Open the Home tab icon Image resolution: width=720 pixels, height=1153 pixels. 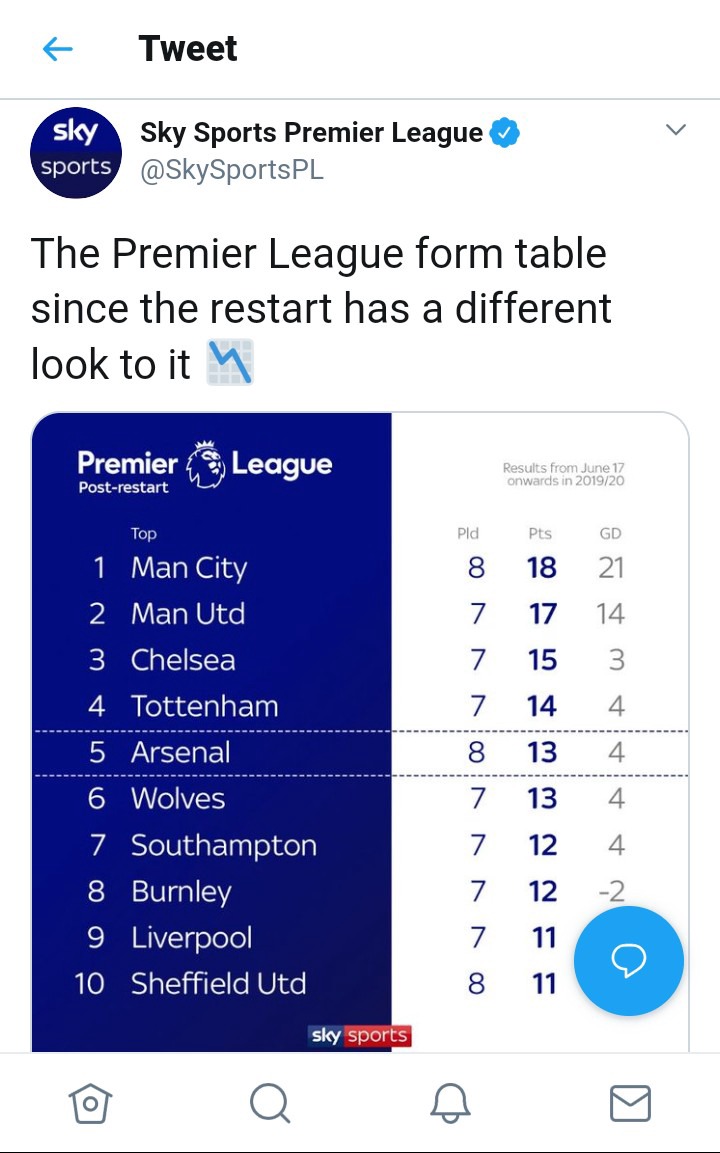point(90,1103)
